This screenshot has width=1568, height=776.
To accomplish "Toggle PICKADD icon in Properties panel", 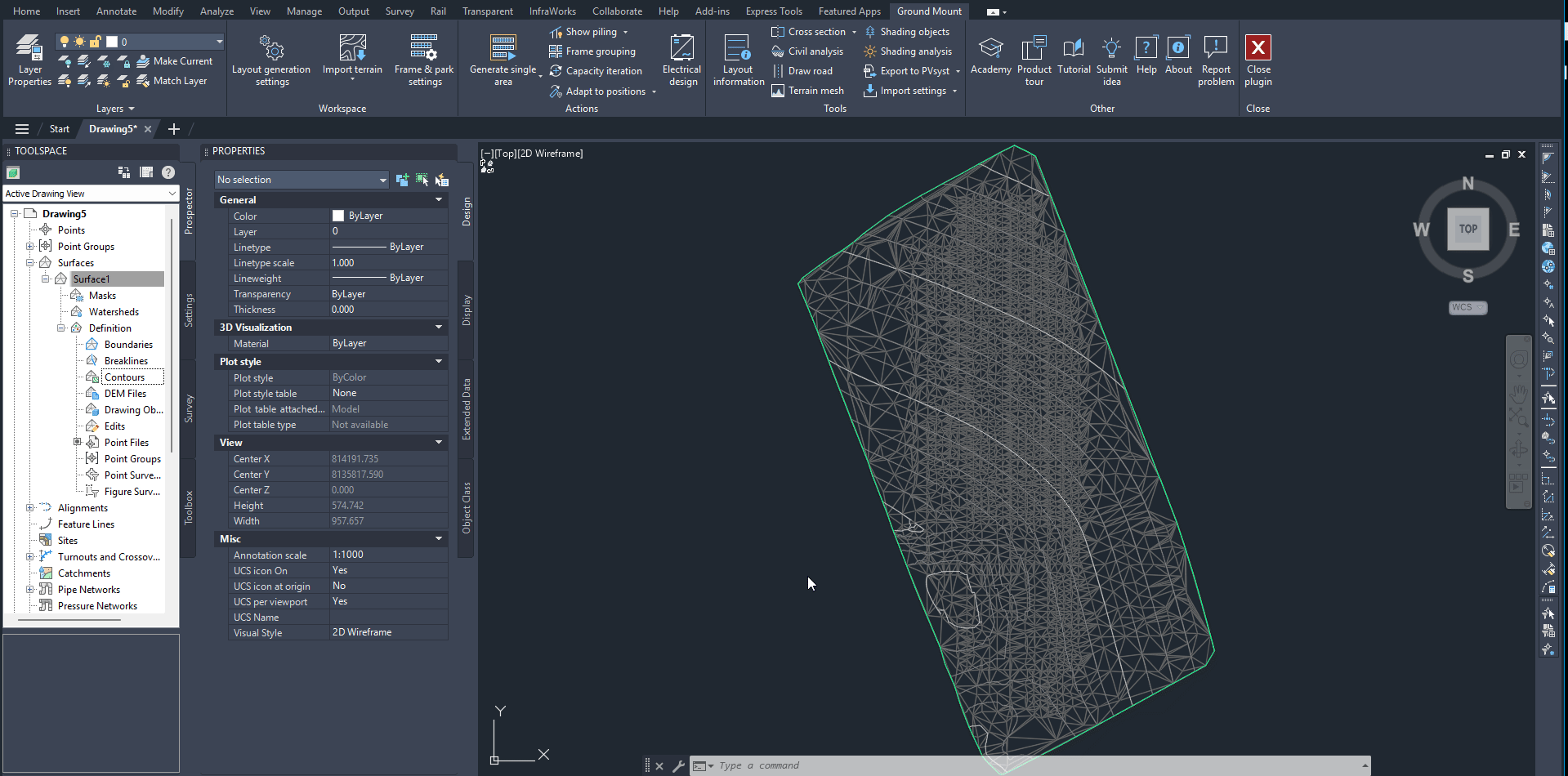I will [402, 180].
